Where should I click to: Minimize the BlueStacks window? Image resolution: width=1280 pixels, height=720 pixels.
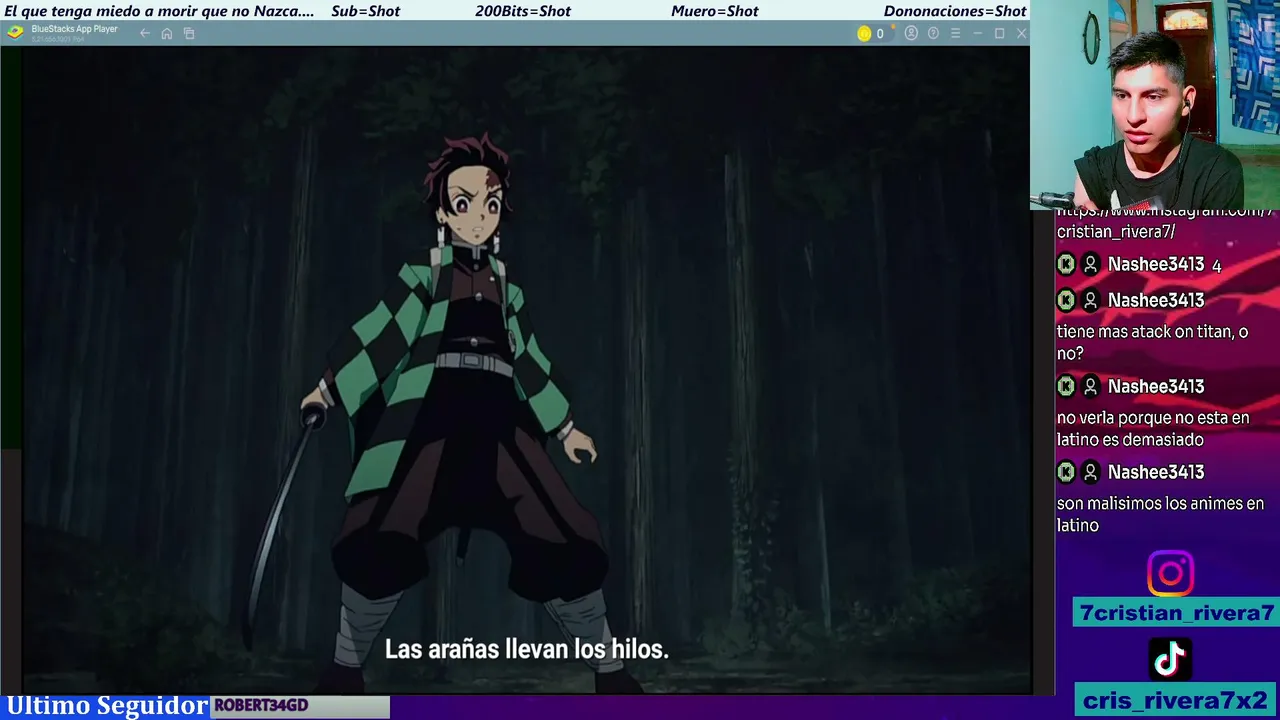[977, 33]
